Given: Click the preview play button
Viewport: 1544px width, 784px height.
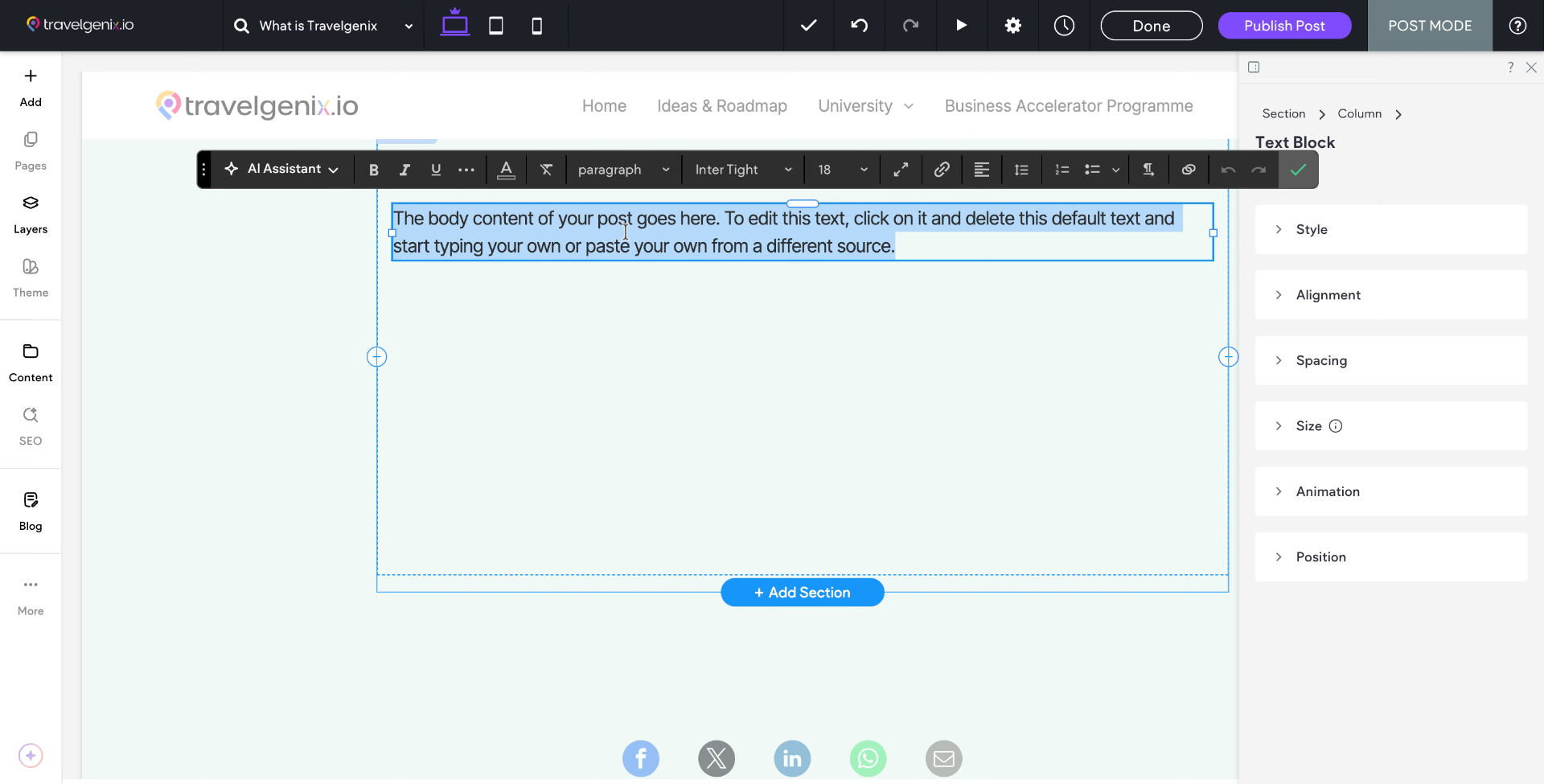Looking at the screenshot, I should (961, 26).
